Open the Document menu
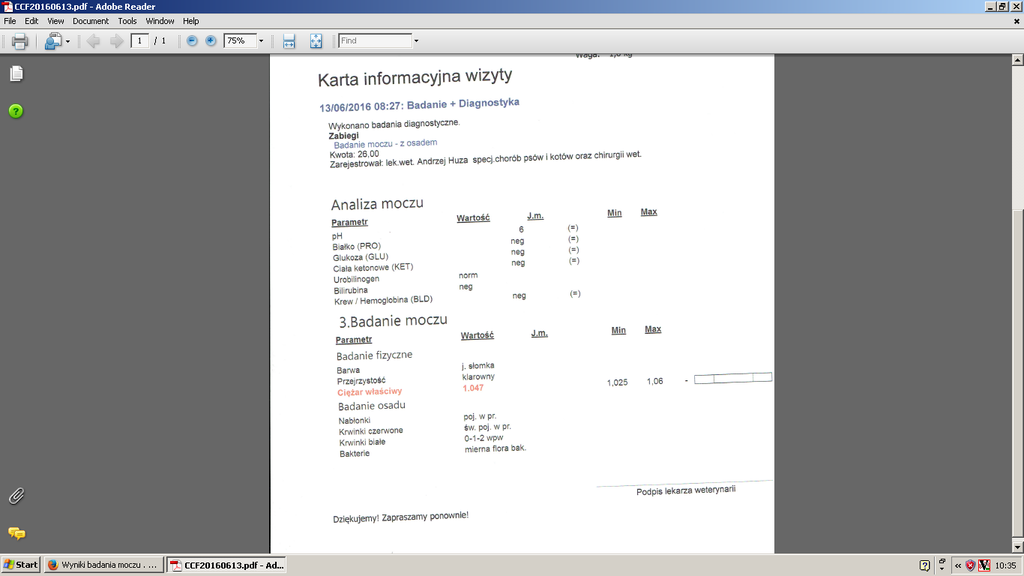Viewport: 1024px width, 576px height. pos(90,21)
